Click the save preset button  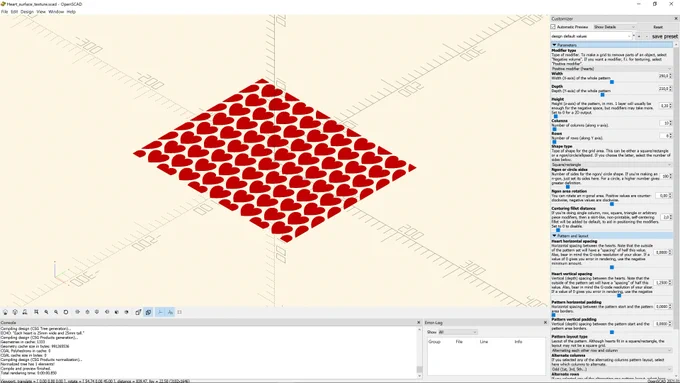pyautogui.click(x=664, y=36)
